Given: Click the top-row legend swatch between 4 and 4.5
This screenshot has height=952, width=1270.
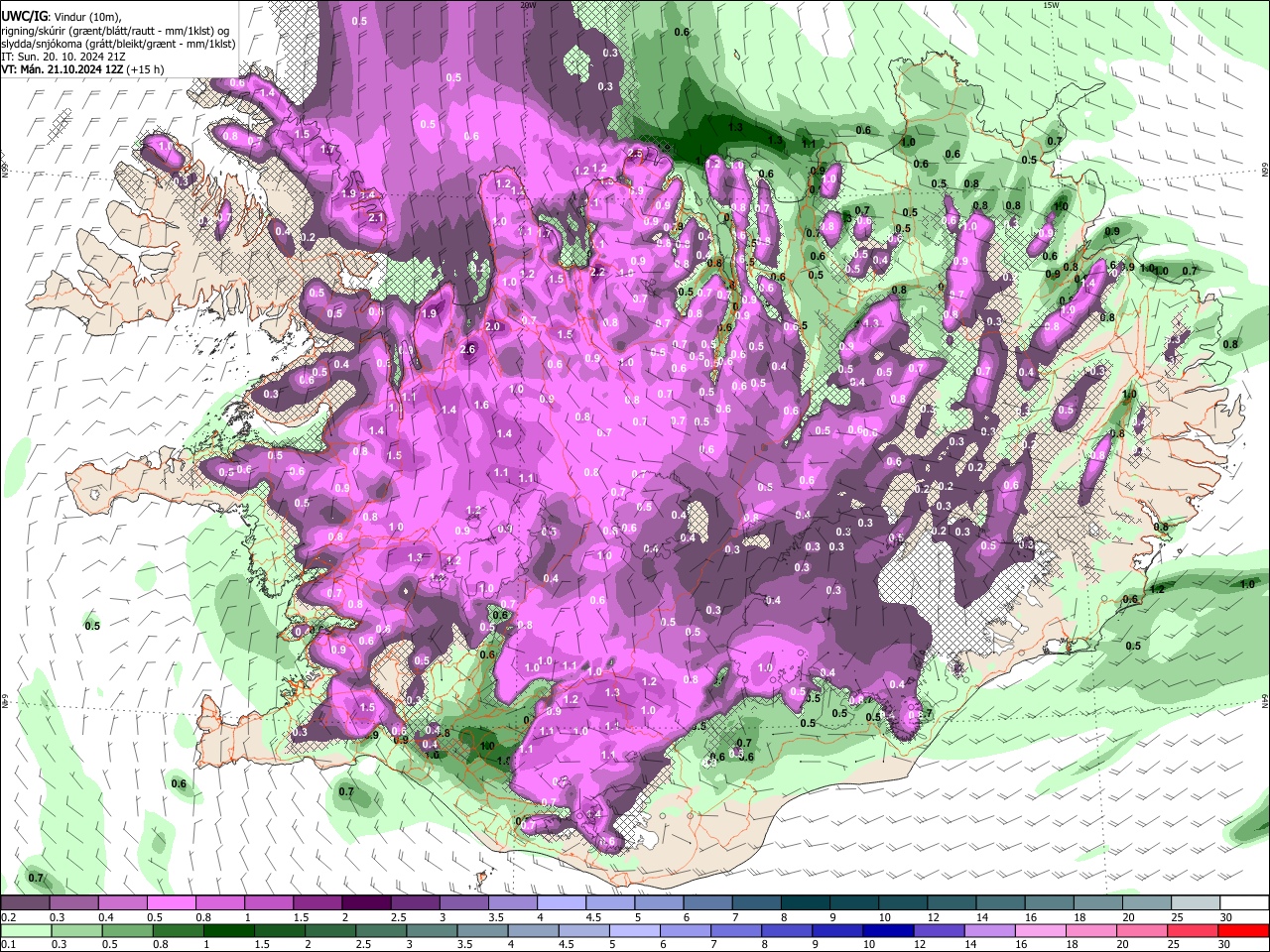Looking at the screenshot, I should pos(561,903).
